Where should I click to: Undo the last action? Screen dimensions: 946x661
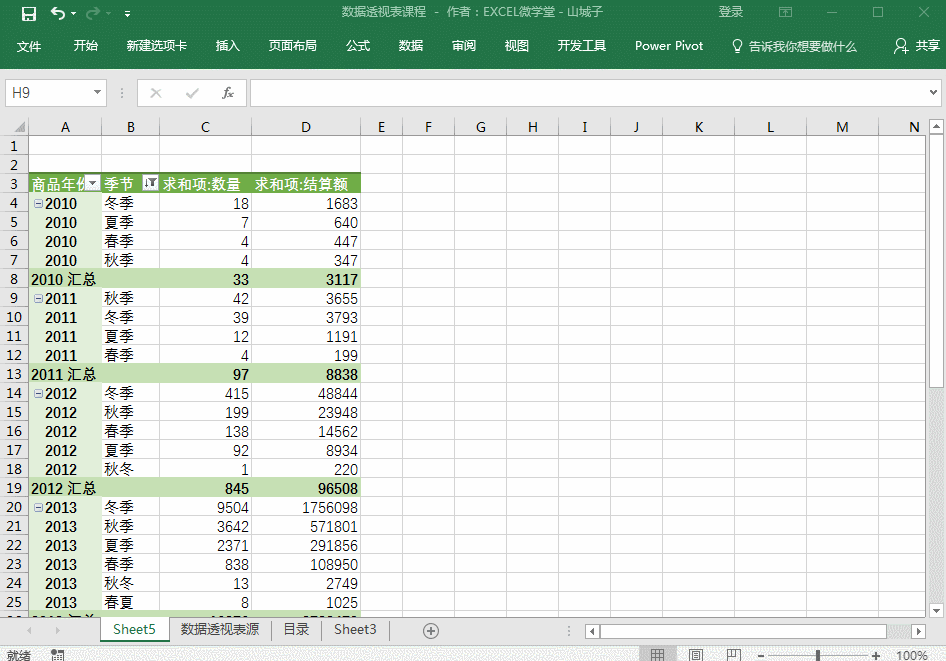point(58,13)
